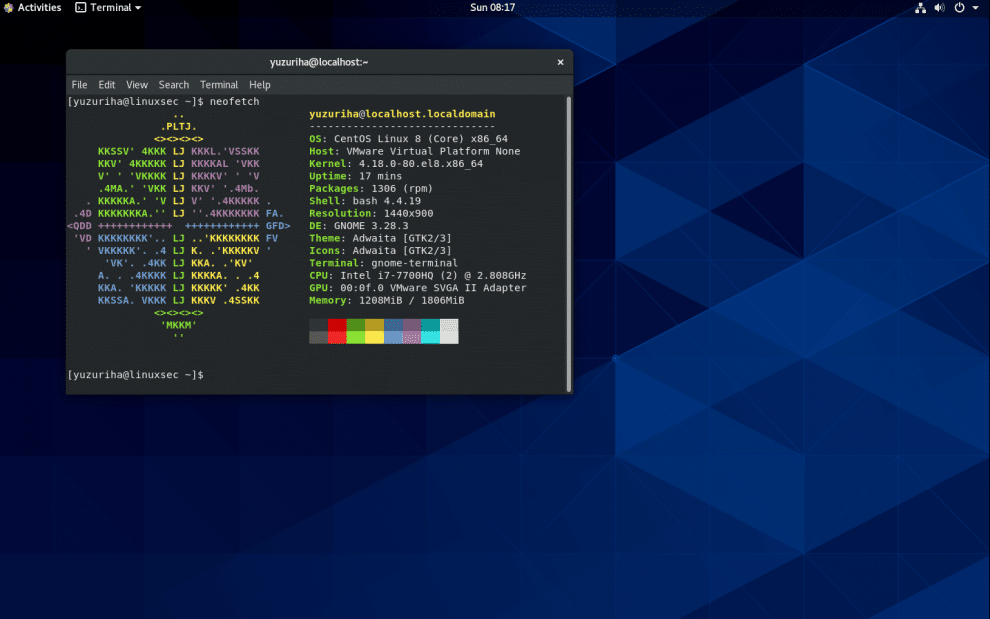
Task: Click the power icon in top bar
Action: [x=959, y=8]
